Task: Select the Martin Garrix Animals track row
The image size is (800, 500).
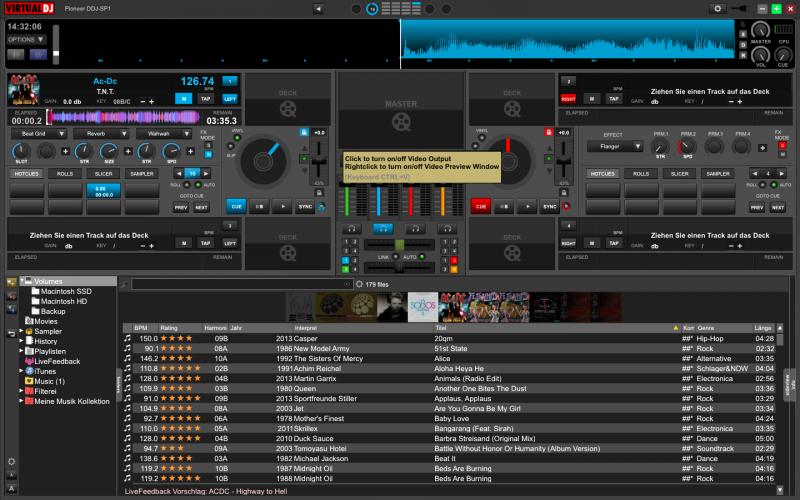Action: [450, 378]
